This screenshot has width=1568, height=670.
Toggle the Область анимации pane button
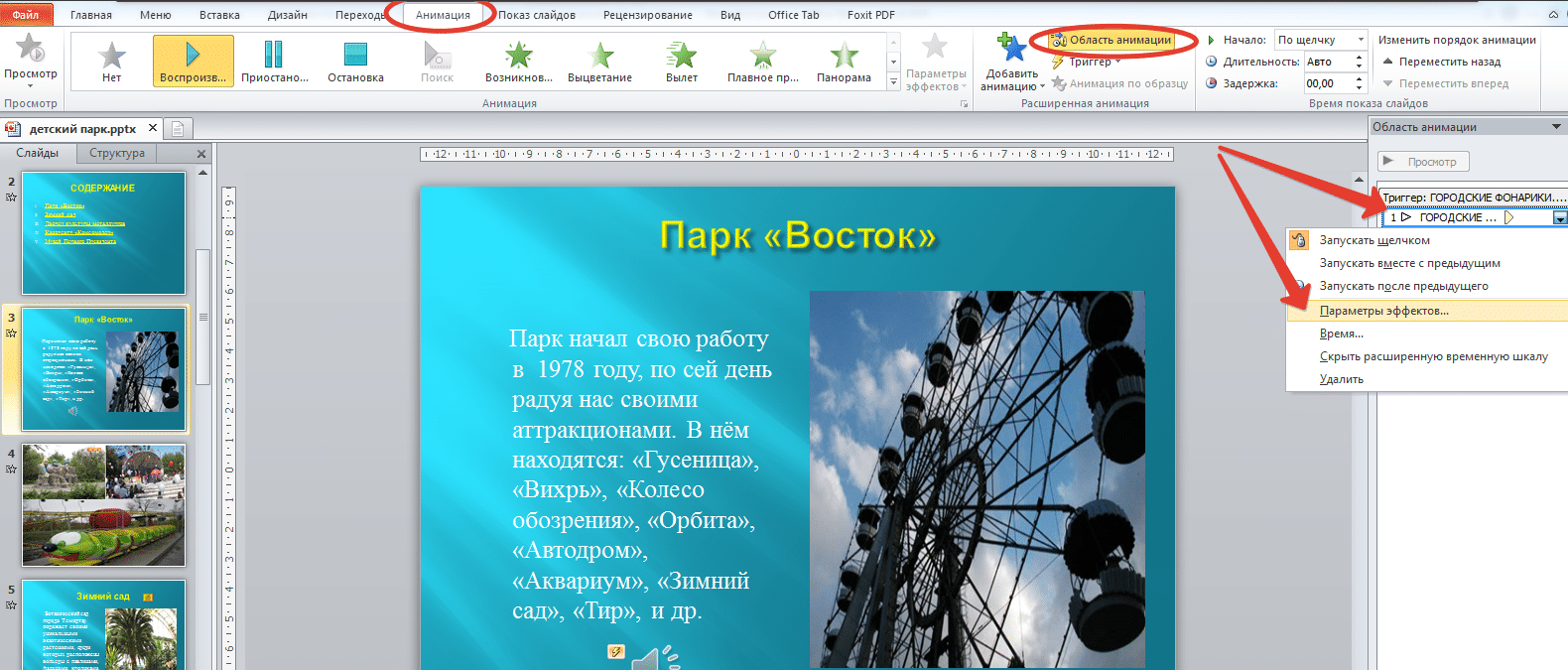click(x=1111, y=40)
